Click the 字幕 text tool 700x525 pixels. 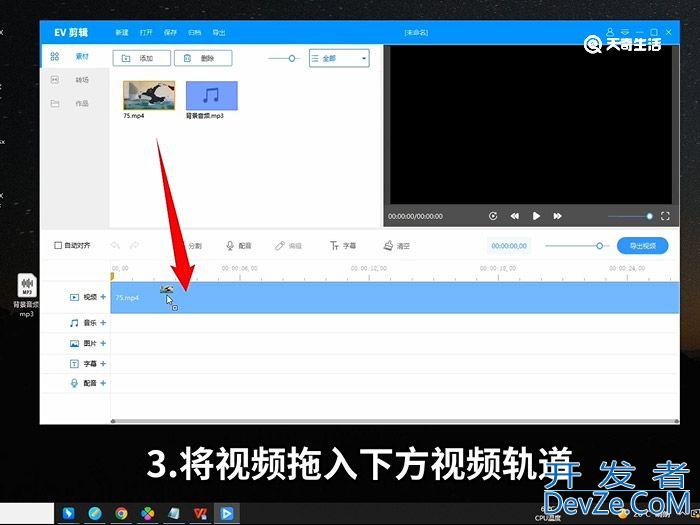click(x=343, y=246)
